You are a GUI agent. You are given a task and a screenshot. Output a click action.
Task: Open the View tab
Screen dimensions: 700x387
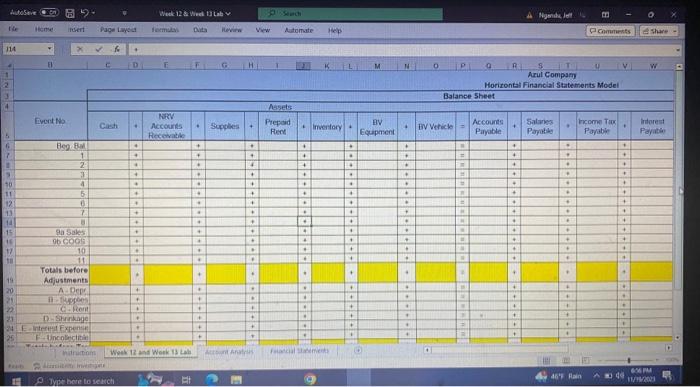tap(262, 30)
